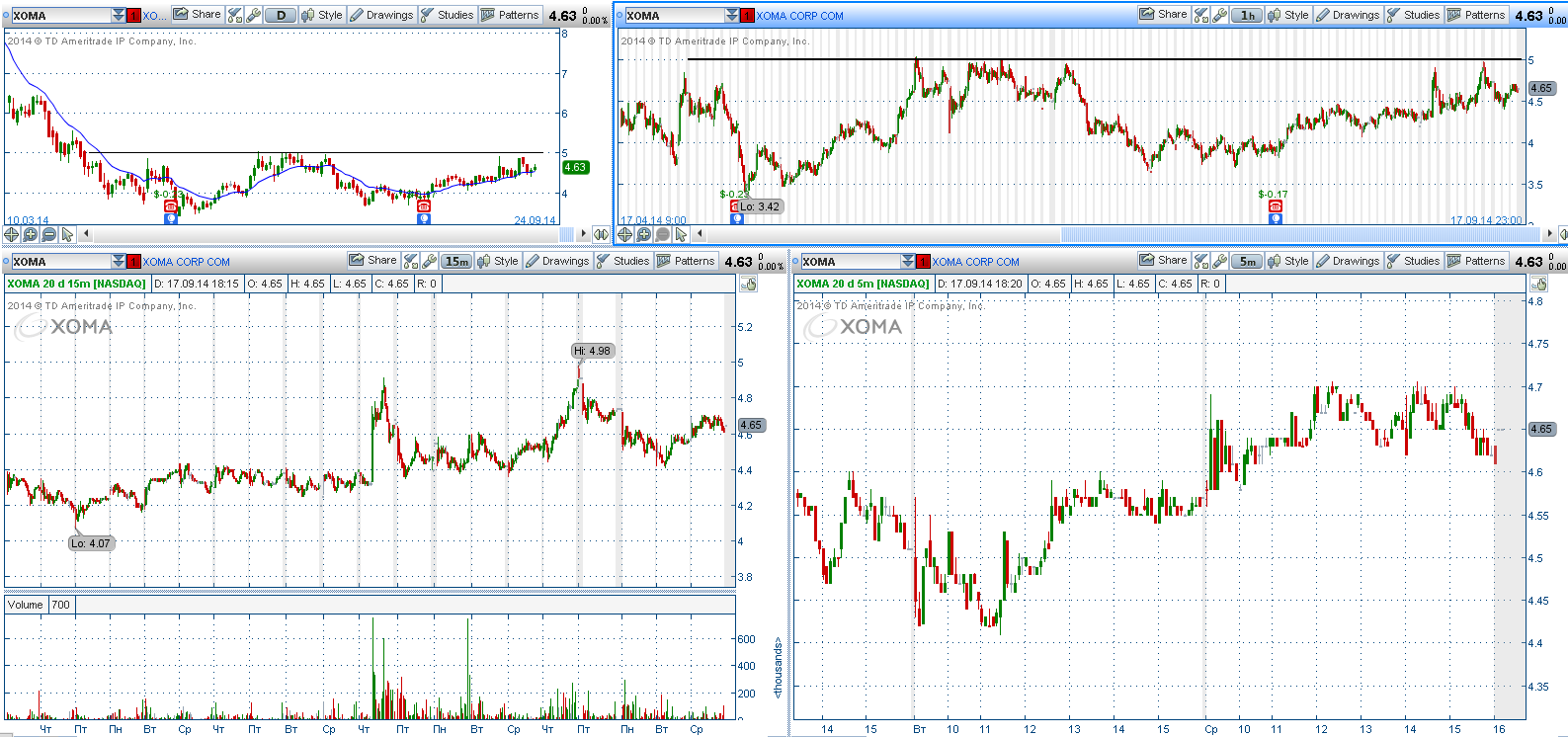Image resolution: width=1568 pixels, height=737 pixels.
Task: Open chart settings wrench in daily chart
Action: click(x=254, y=15)
